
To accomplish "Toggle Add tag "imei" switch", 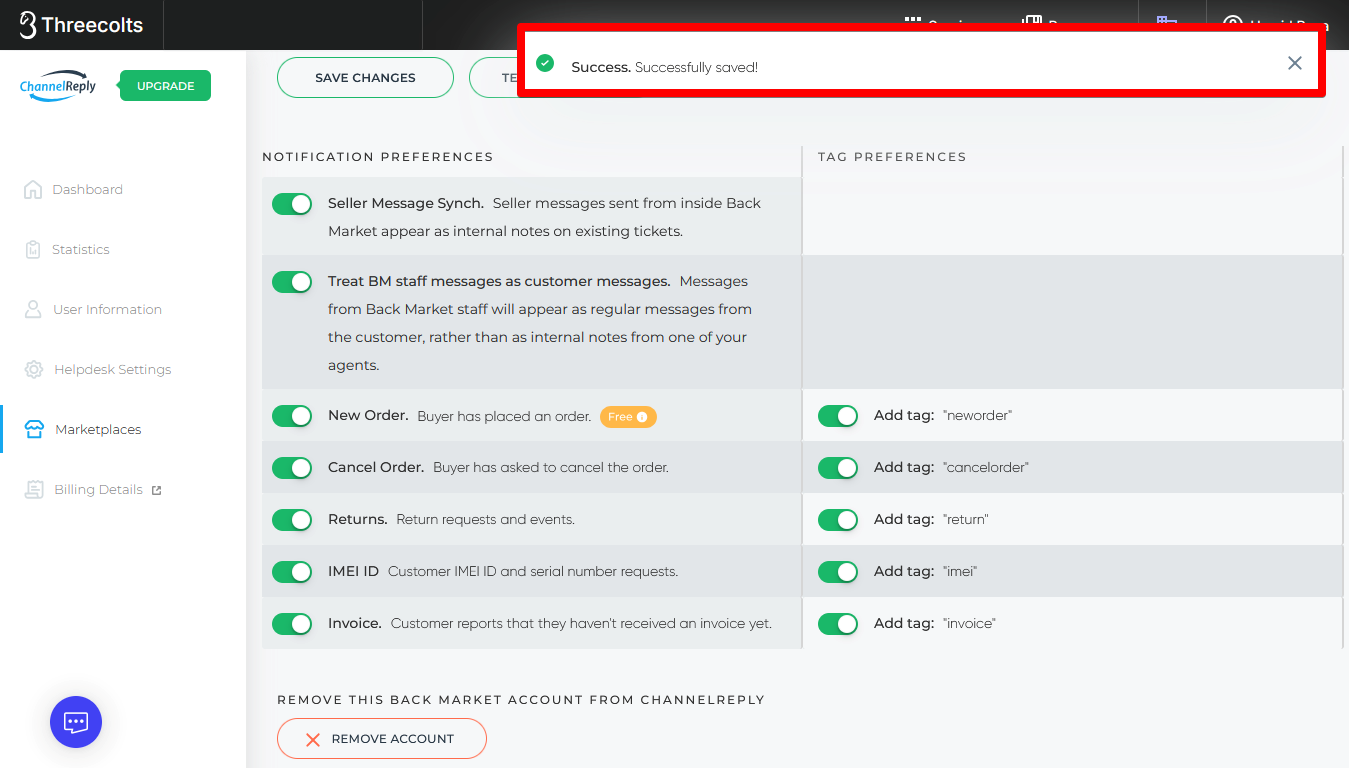I will click(x=838, y=572).
